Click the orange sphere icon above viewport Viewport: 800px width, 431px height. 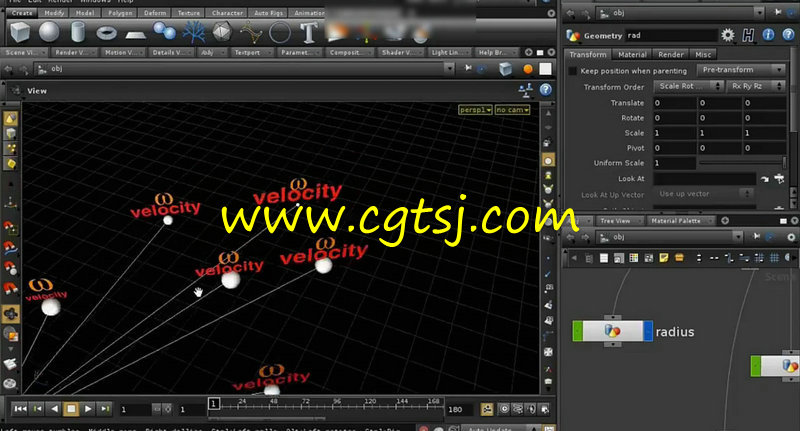(x=528, y=69)
